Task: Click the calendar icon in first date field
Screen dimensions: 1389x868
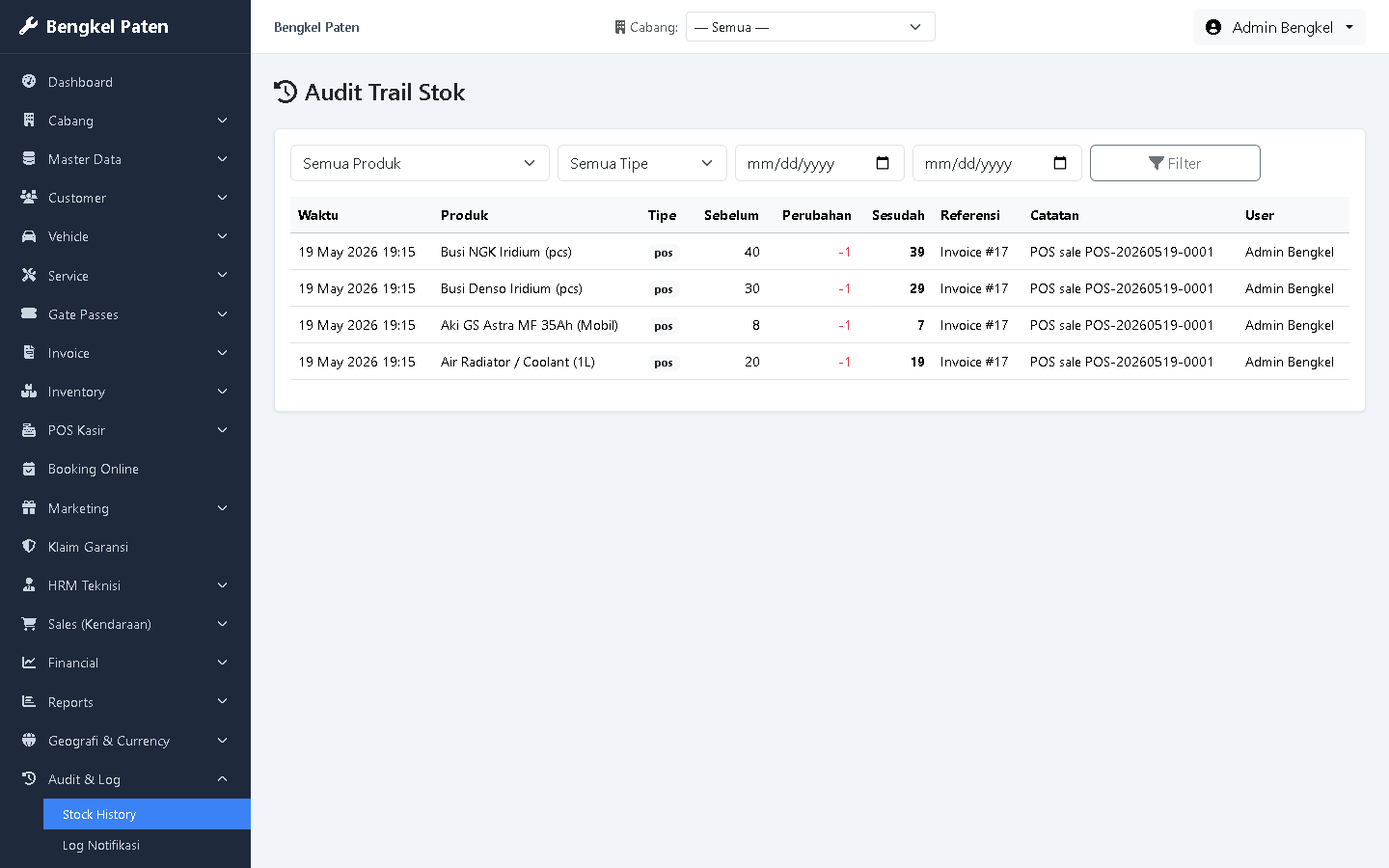Action: (883, 163)
